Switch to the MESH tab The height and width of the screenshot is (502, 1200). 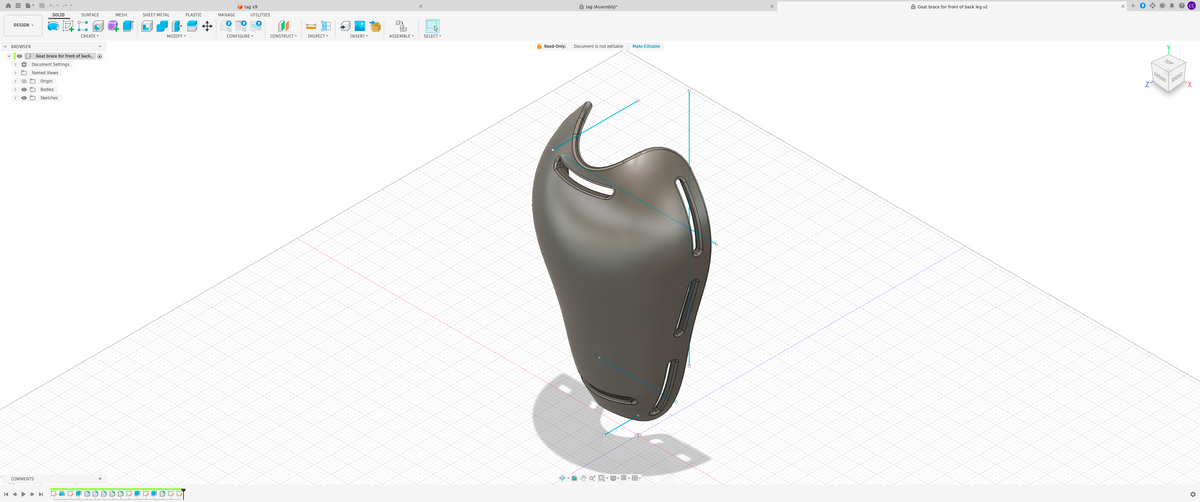pyautogui.click(x=121, y=15)
